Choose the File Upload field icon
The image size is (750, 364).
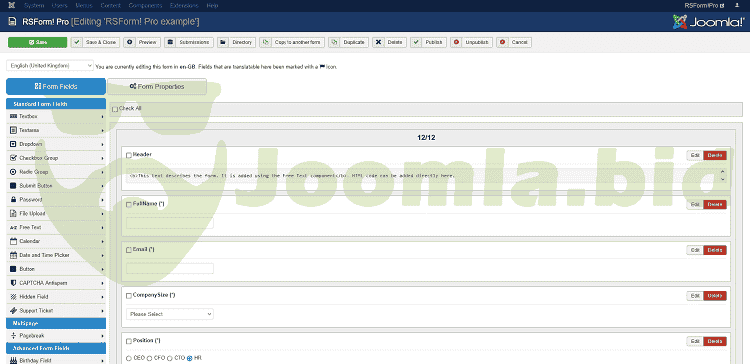[x=13, y=213]
